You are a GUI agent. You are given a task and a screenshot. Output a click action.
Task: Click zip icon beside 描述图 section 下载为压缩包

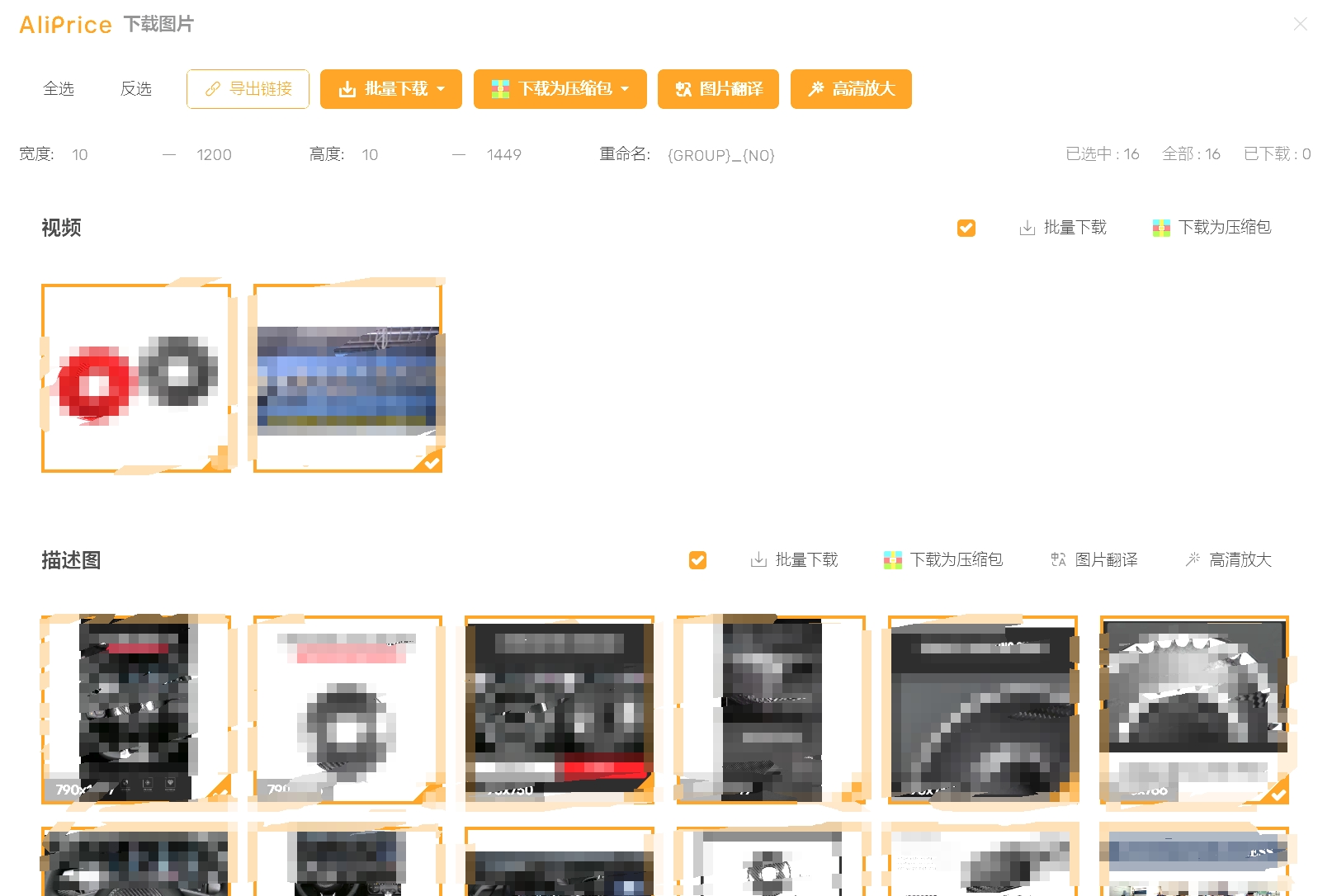(893, 560)
